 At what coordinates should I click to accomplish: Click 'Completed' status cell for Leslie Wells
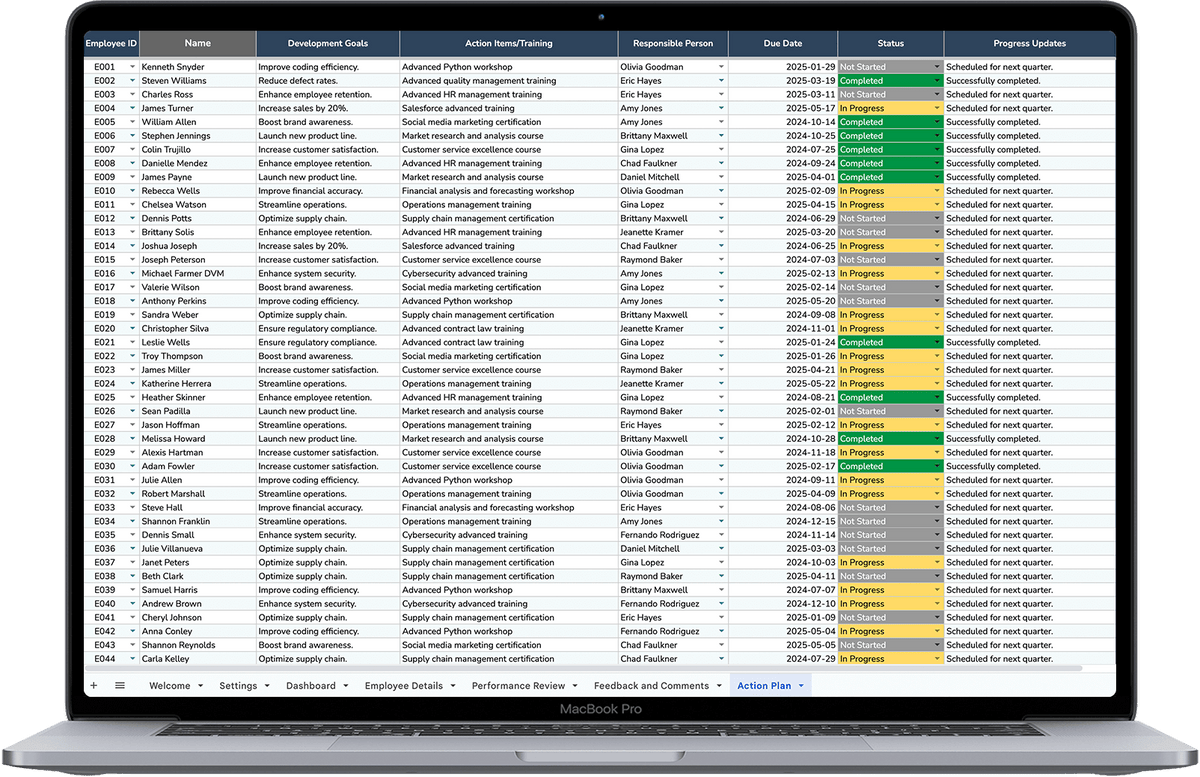(x=891, y=342)
